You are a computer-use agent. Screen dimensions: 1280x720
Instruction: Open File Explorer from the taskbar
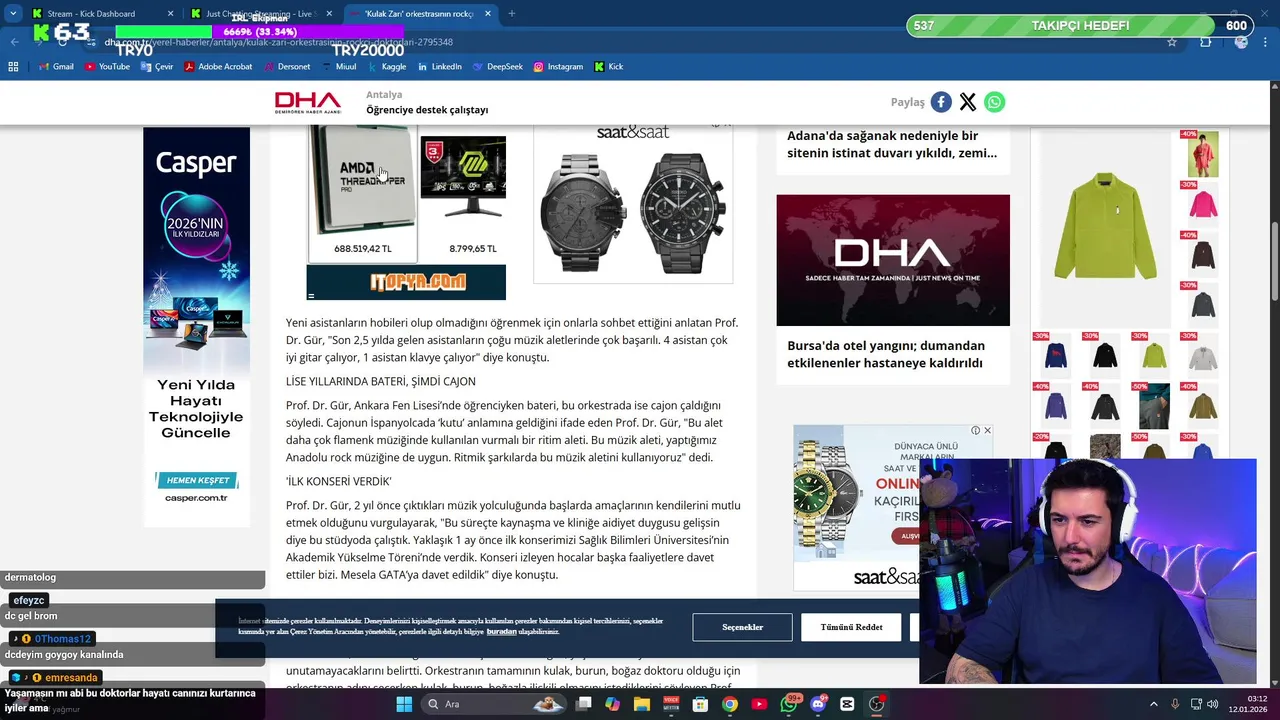642,704
